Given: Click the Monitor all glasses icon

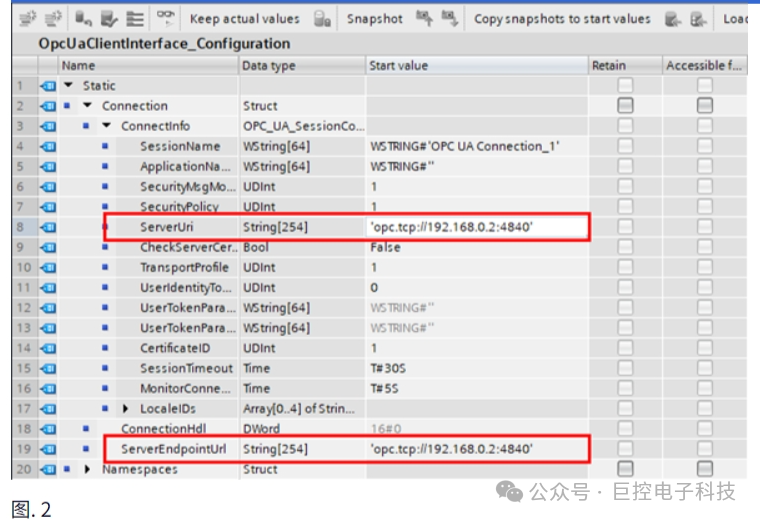Looking at the screenshot, I should tap(165, 18).
